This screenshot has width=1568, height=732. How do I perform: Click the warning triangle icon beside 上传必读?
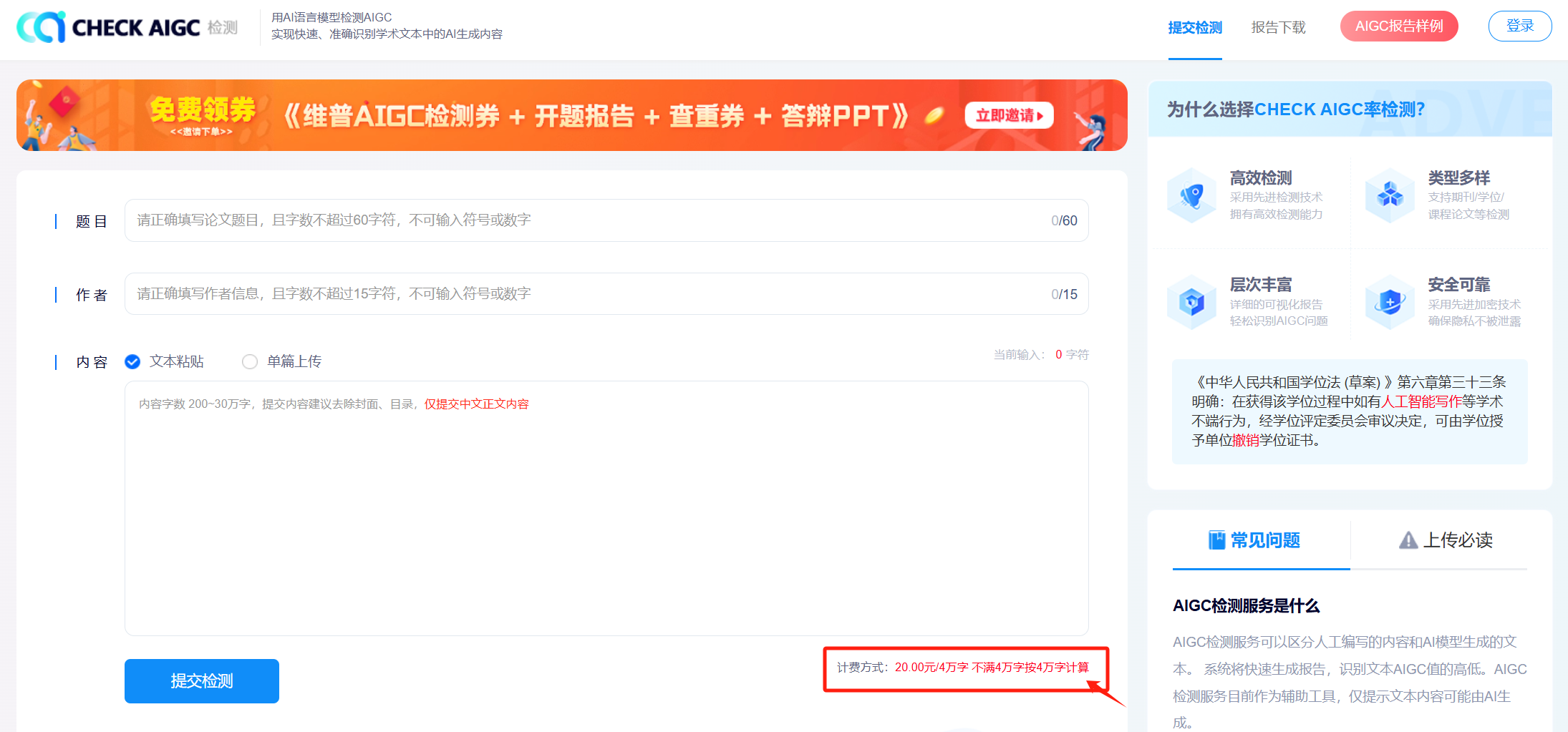click(1408, 540)
